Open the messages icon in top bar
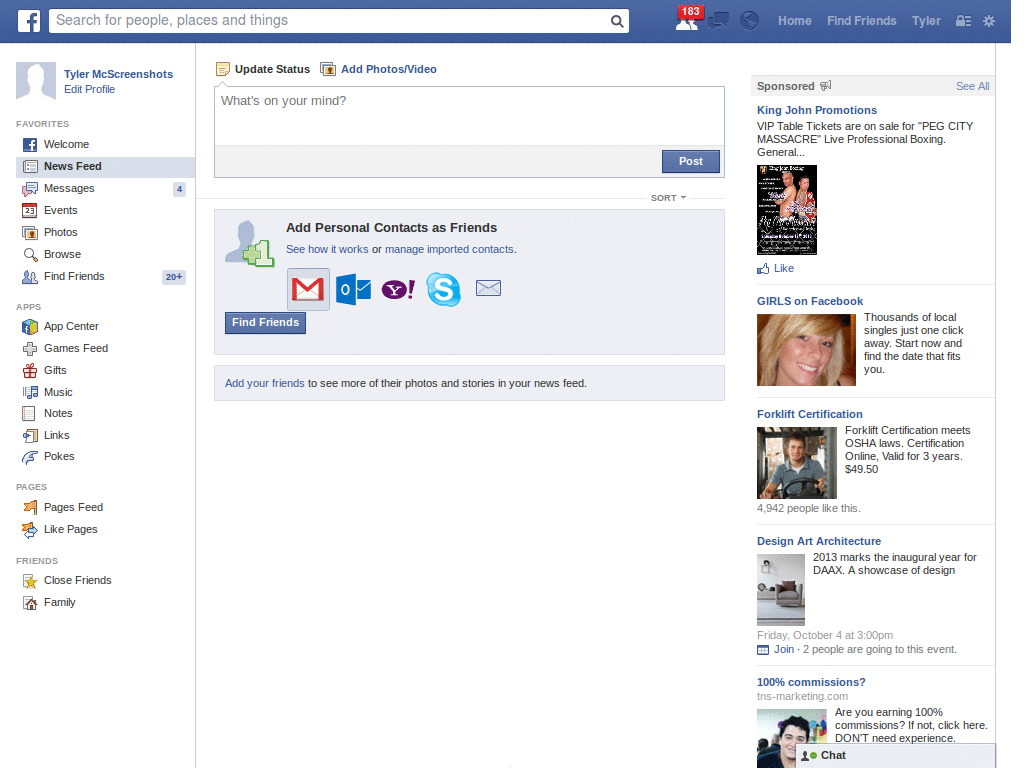Viewport: 1024px width, 768px height. pos(718,21)
